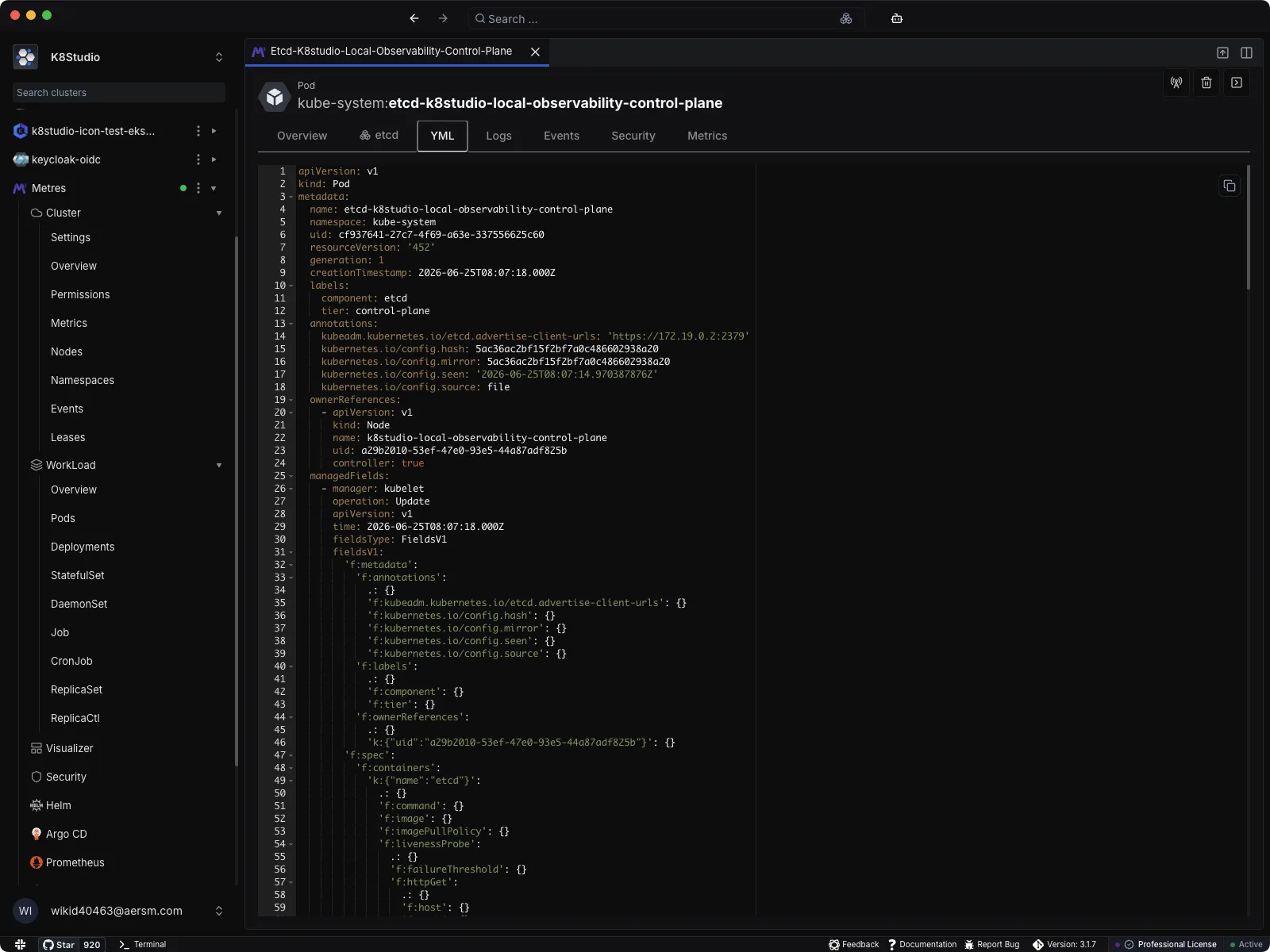Open CronJob under WorkLoad

click(71, 661)
